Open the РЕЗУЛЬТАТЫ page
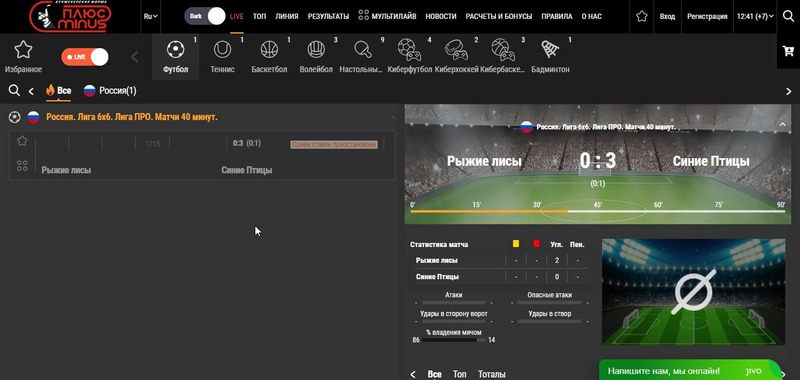This screenshot has width=800, height=380. coord(328,16)
